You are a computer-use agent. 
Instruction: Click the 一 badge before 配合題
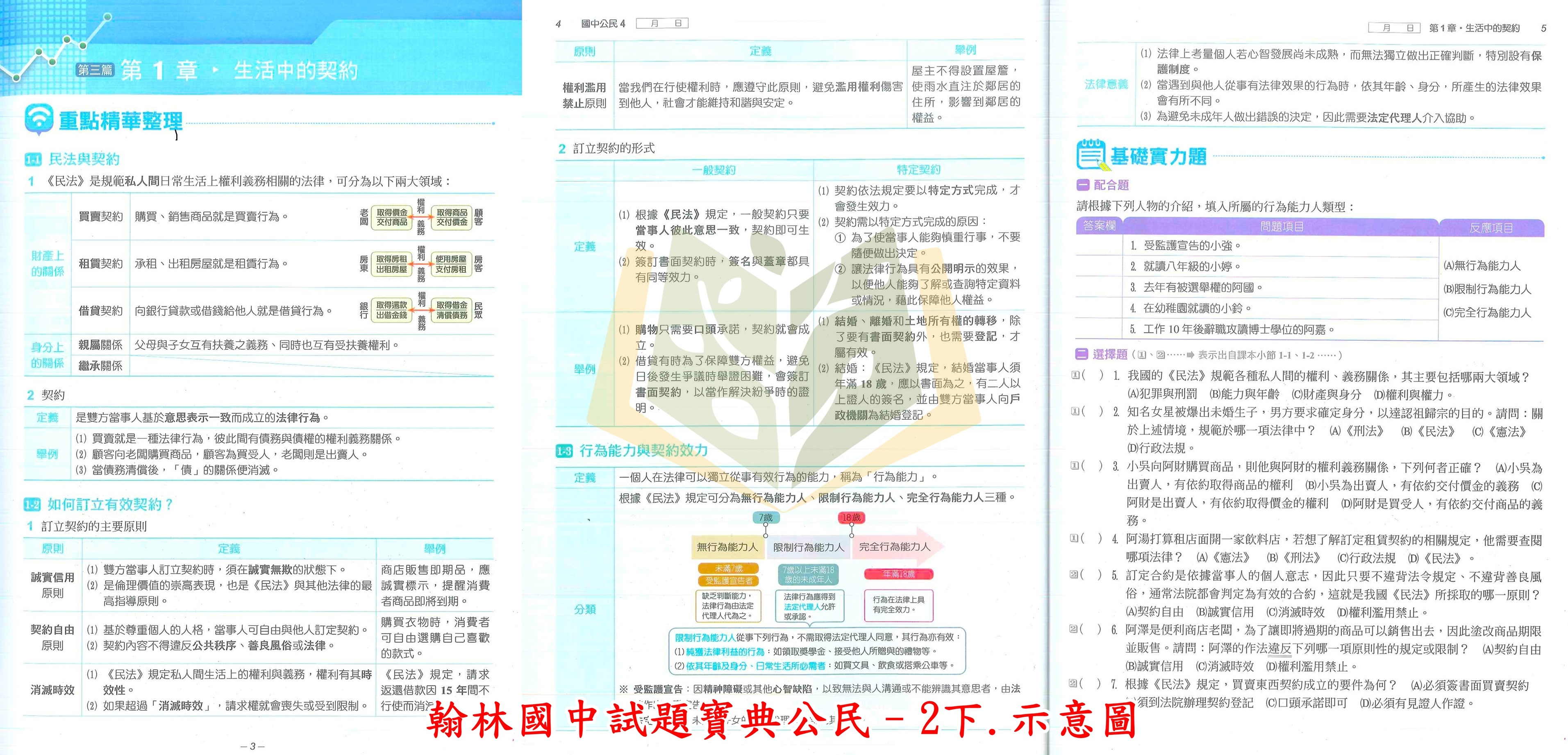(1083, 185)
